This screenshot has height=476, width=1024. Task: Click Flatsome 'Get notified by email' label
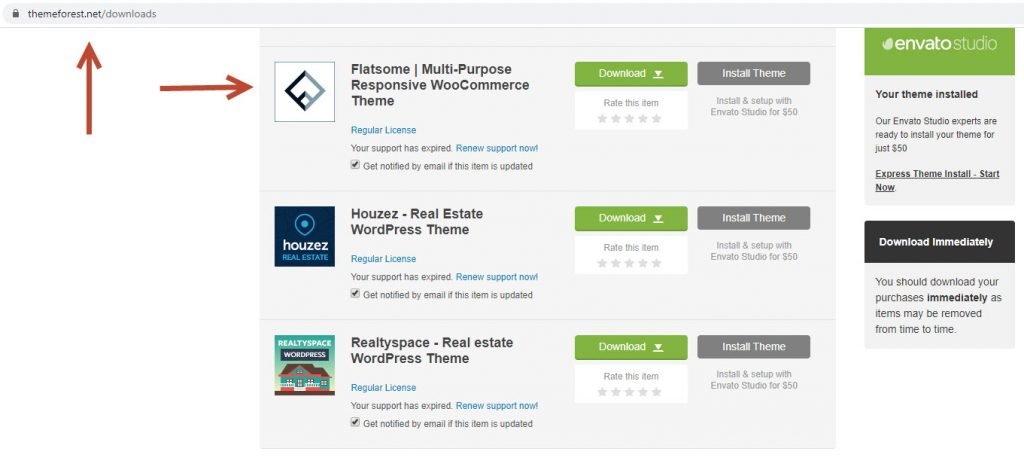click(448, 166)
